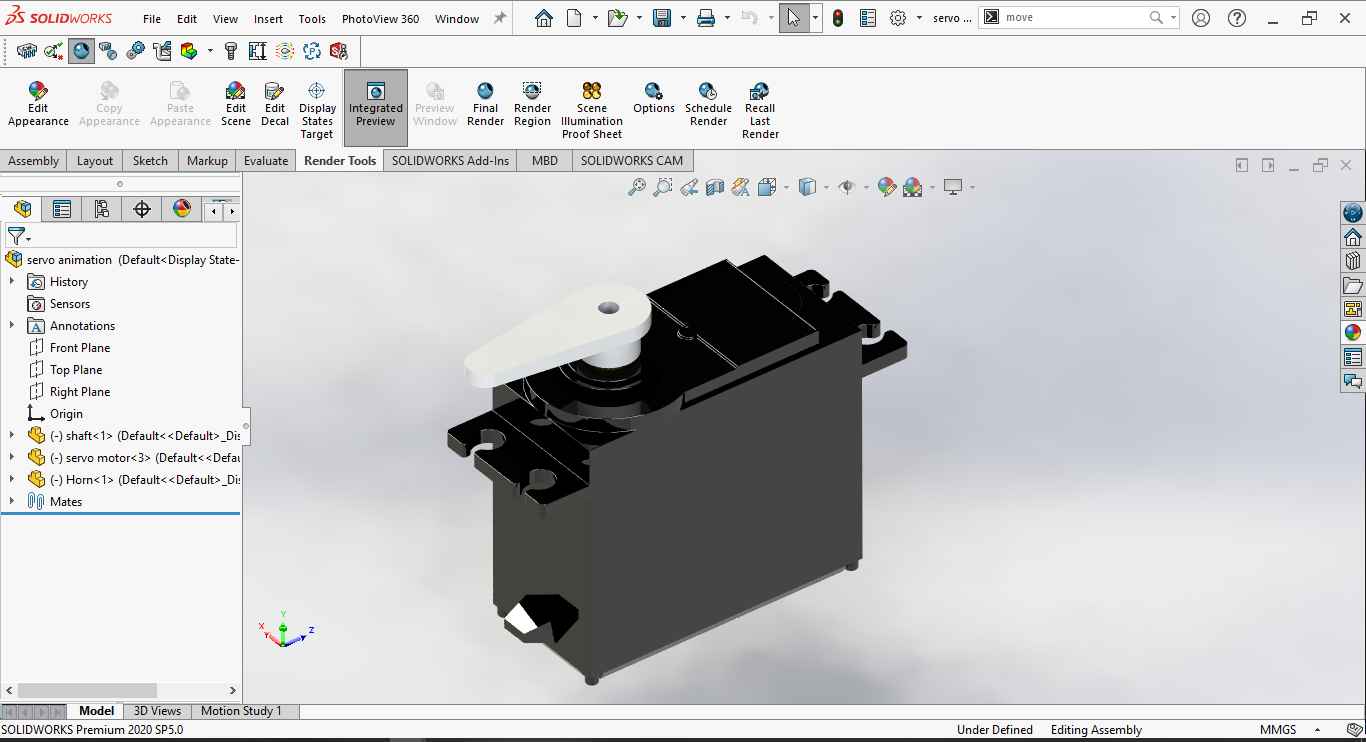This screenshot has height=742, width=1366.
Task: Open the Motion Study 1 tab
Action: (x=241, y=711)
